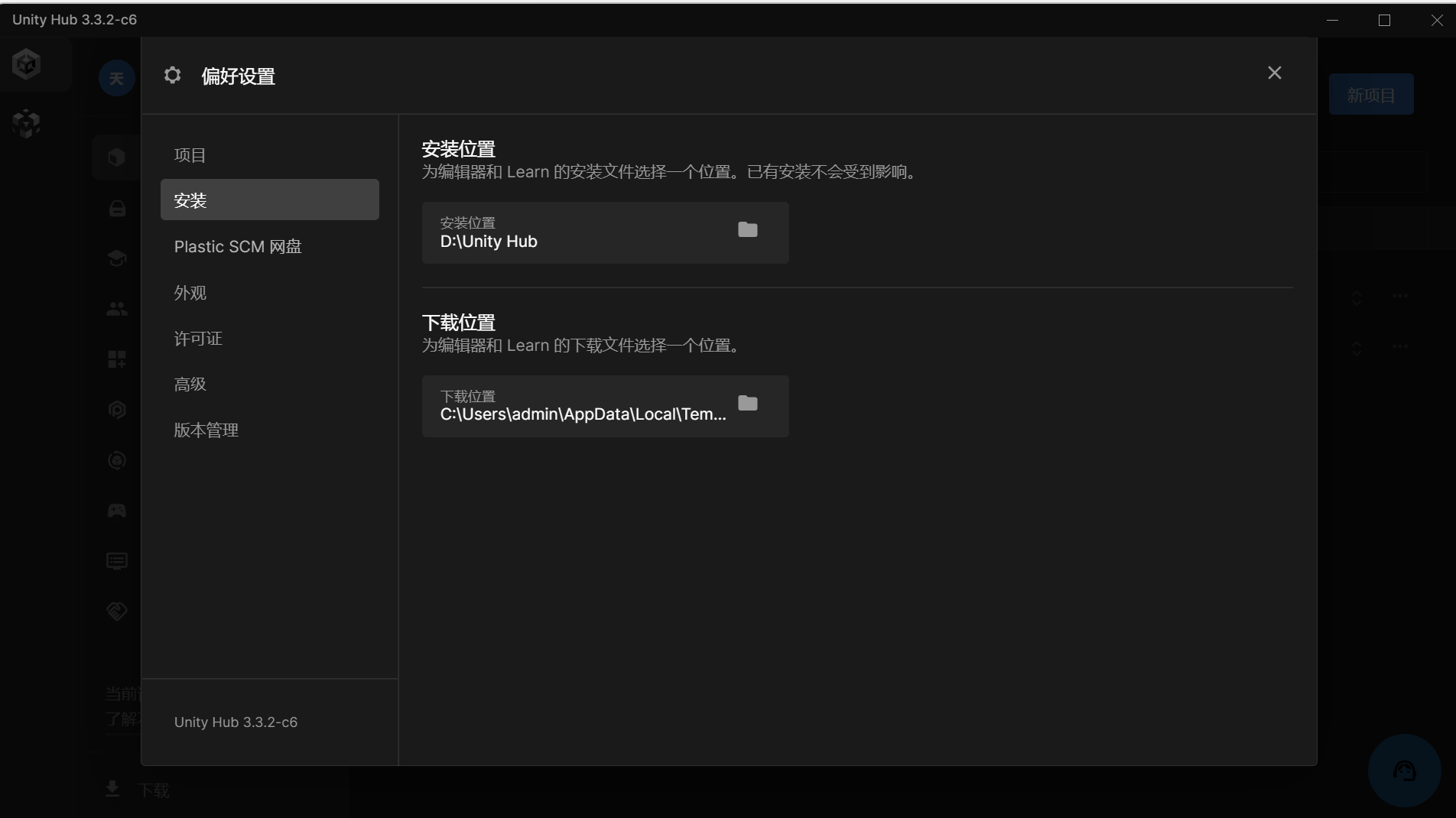Open Learn graduation cap icon in sidebar

point(117,258)
